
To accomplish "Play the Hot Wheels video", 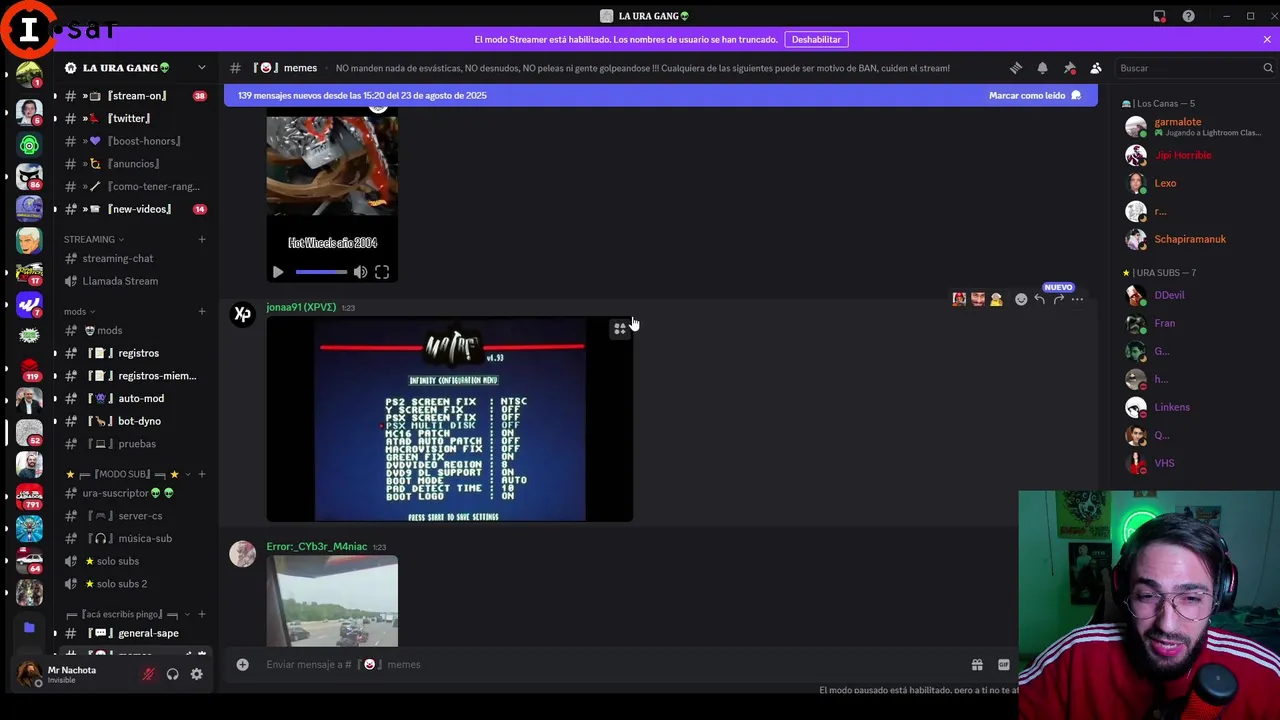I will pyautogui.click(x=278, y=272).
